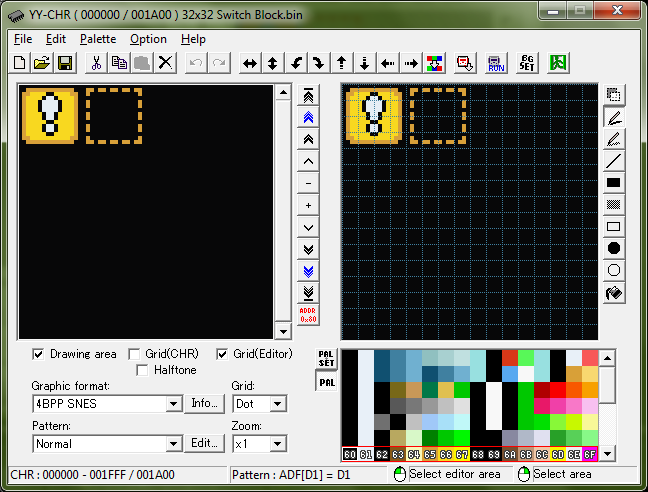This screenshot has width=648, height=492.
Task: Click CHR view scrollbar up arrow
Action: pos(283,92)
